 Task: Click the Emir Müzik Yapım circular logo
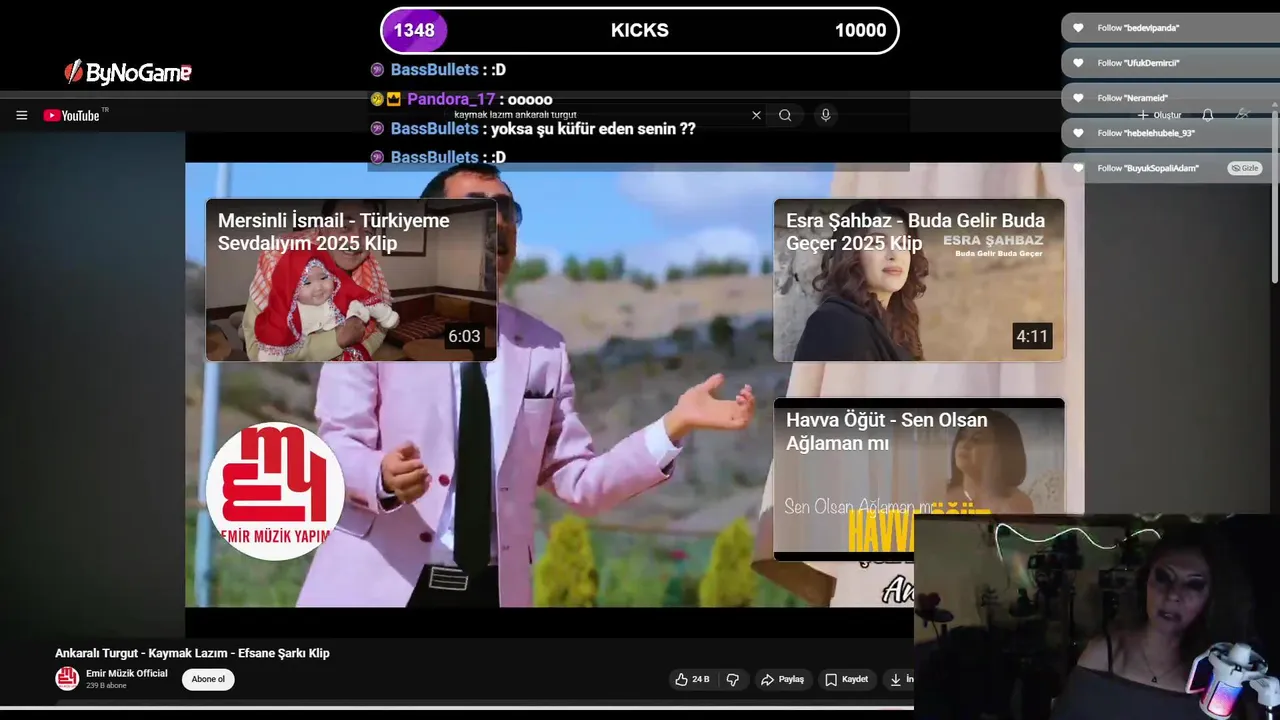pyautogui.click(x=275, y=491)
